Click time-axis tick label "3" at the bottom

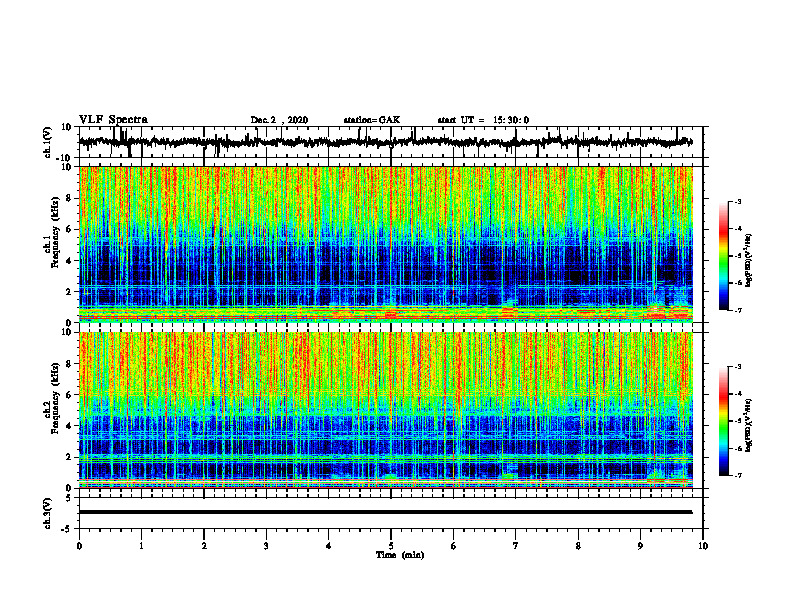tap(266, 546)
